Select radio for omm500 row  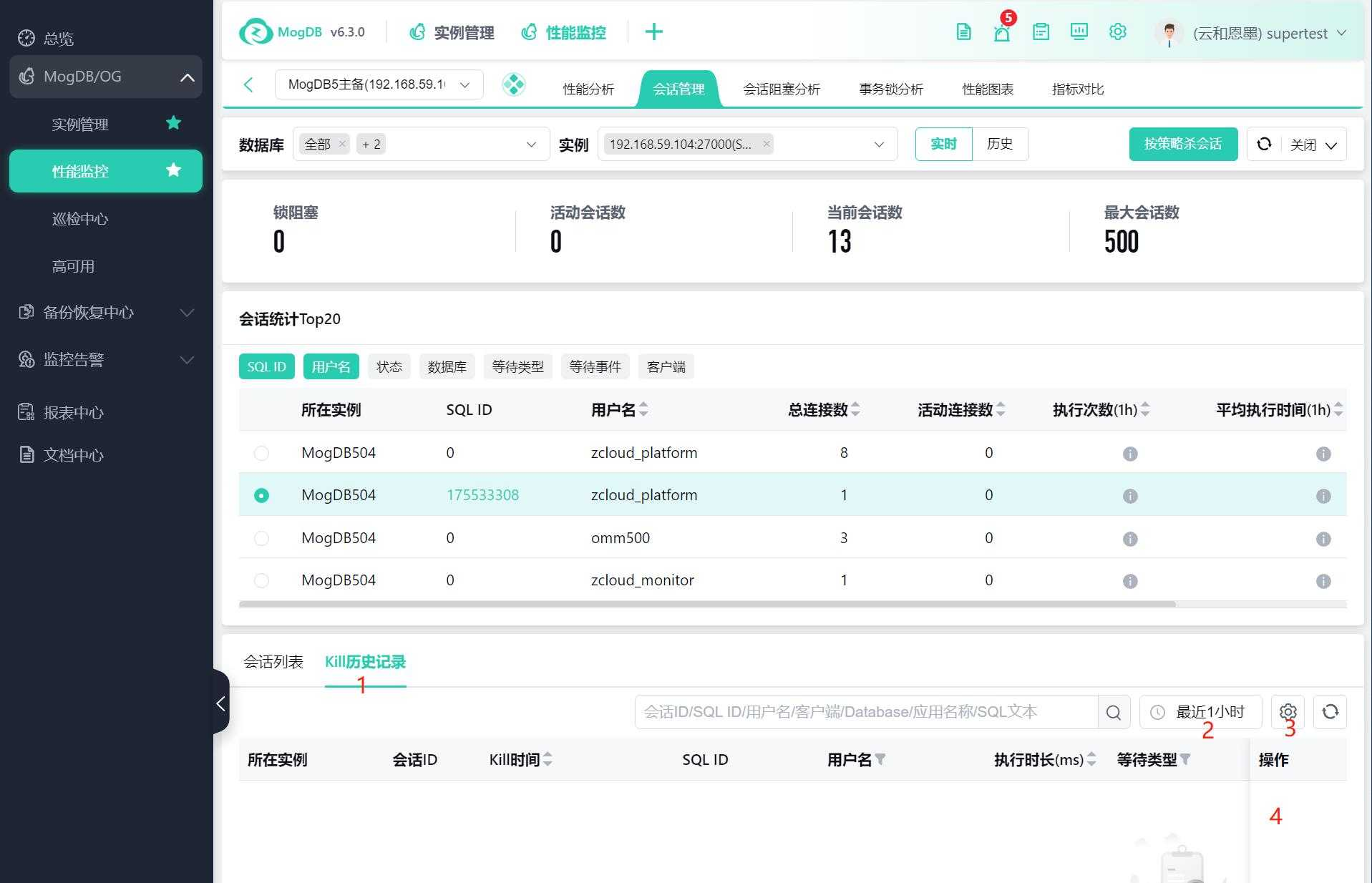coord(261,538)
